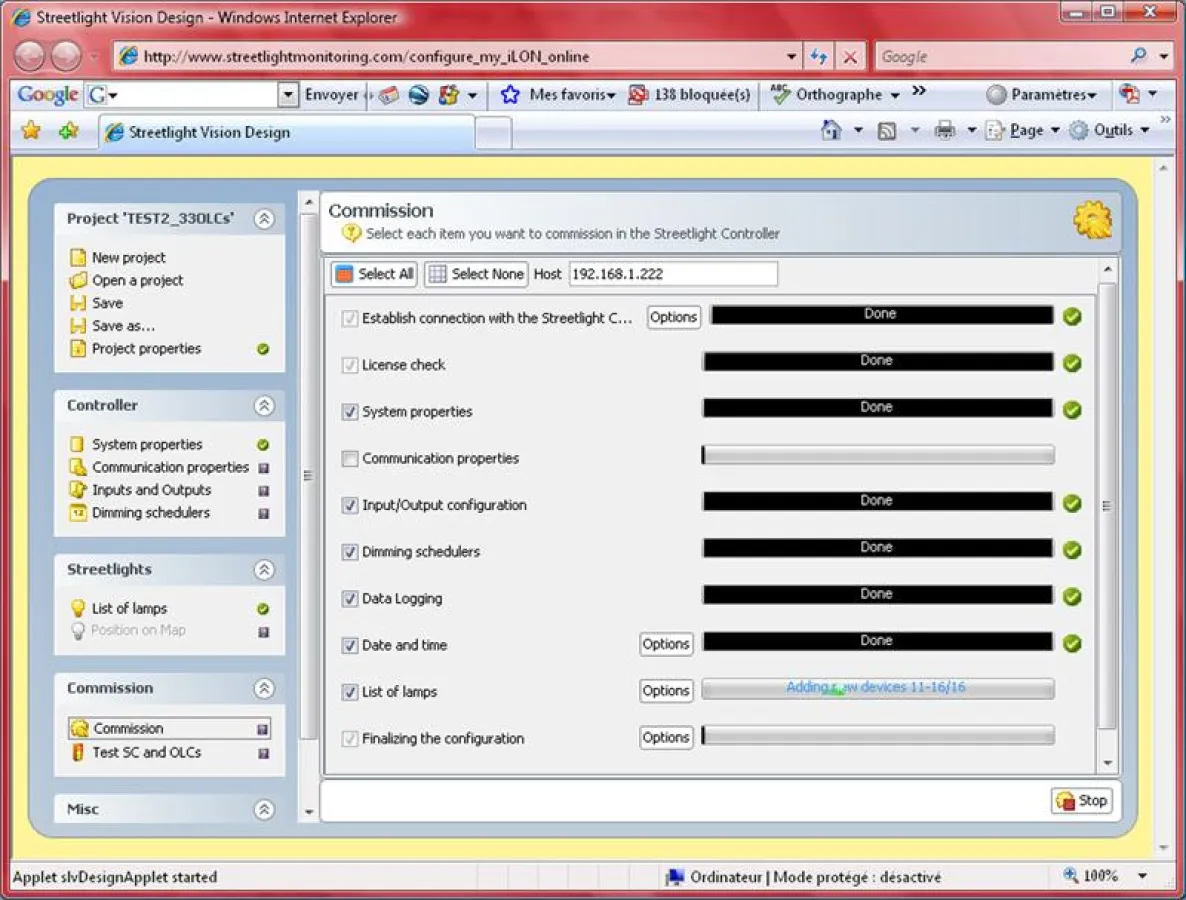Viewport: 1186px width, 900px height.
Task: Click the List of lamps bulb icon
Action: (x=77, y=608)
